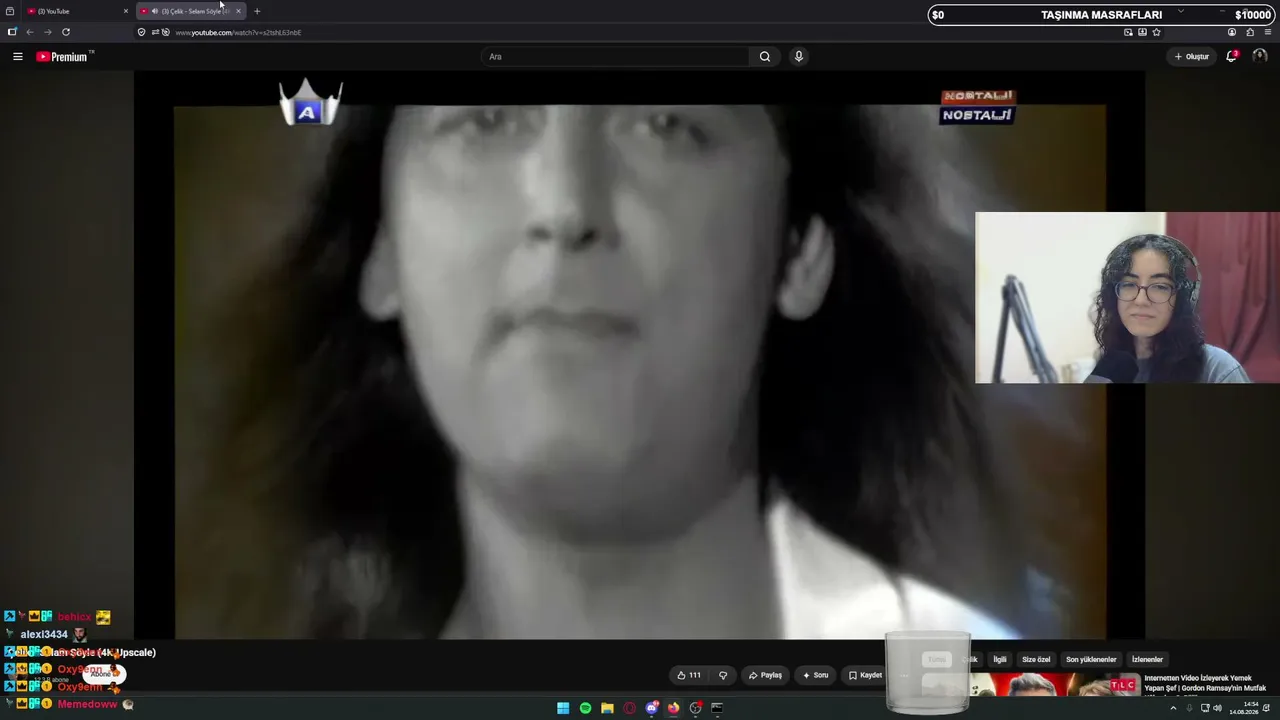Switch to Firefox on the taskbar

tap(673, 708)
